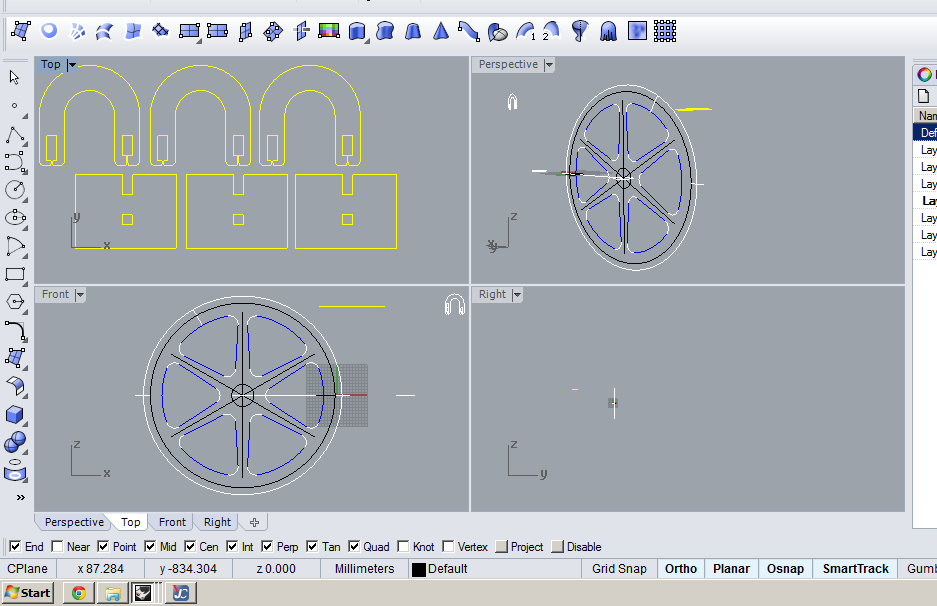Viewport: 937px width, 606px height.
Task: Select the Polyline tool in sidebar
Action: [x=15, y=134]
